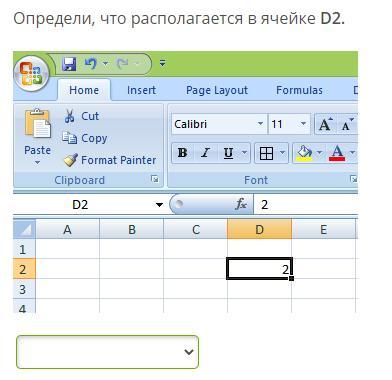Click the formula bar showing 2

click(306, 204)
